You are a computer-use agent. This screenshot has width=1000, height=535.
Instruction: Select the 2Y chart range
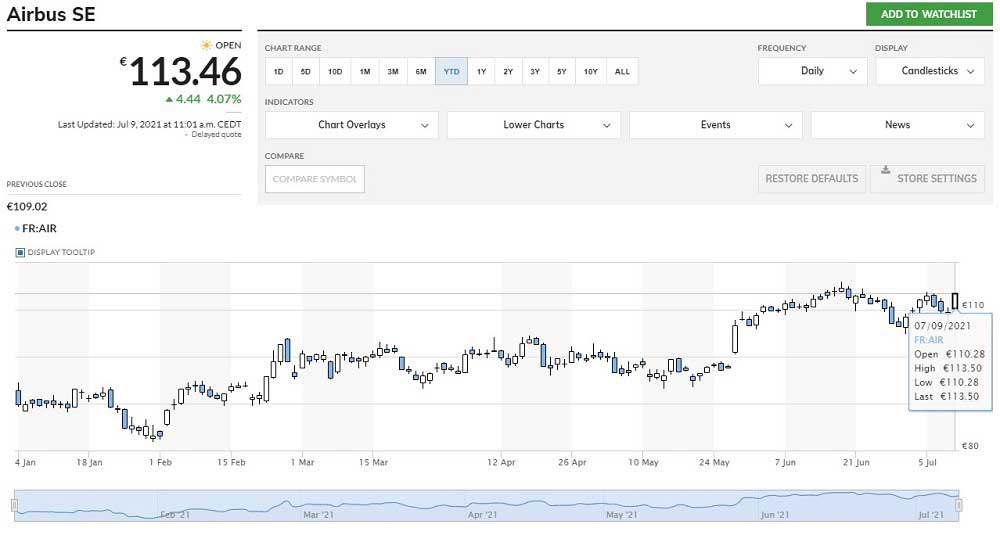click(x=508, y=71)
